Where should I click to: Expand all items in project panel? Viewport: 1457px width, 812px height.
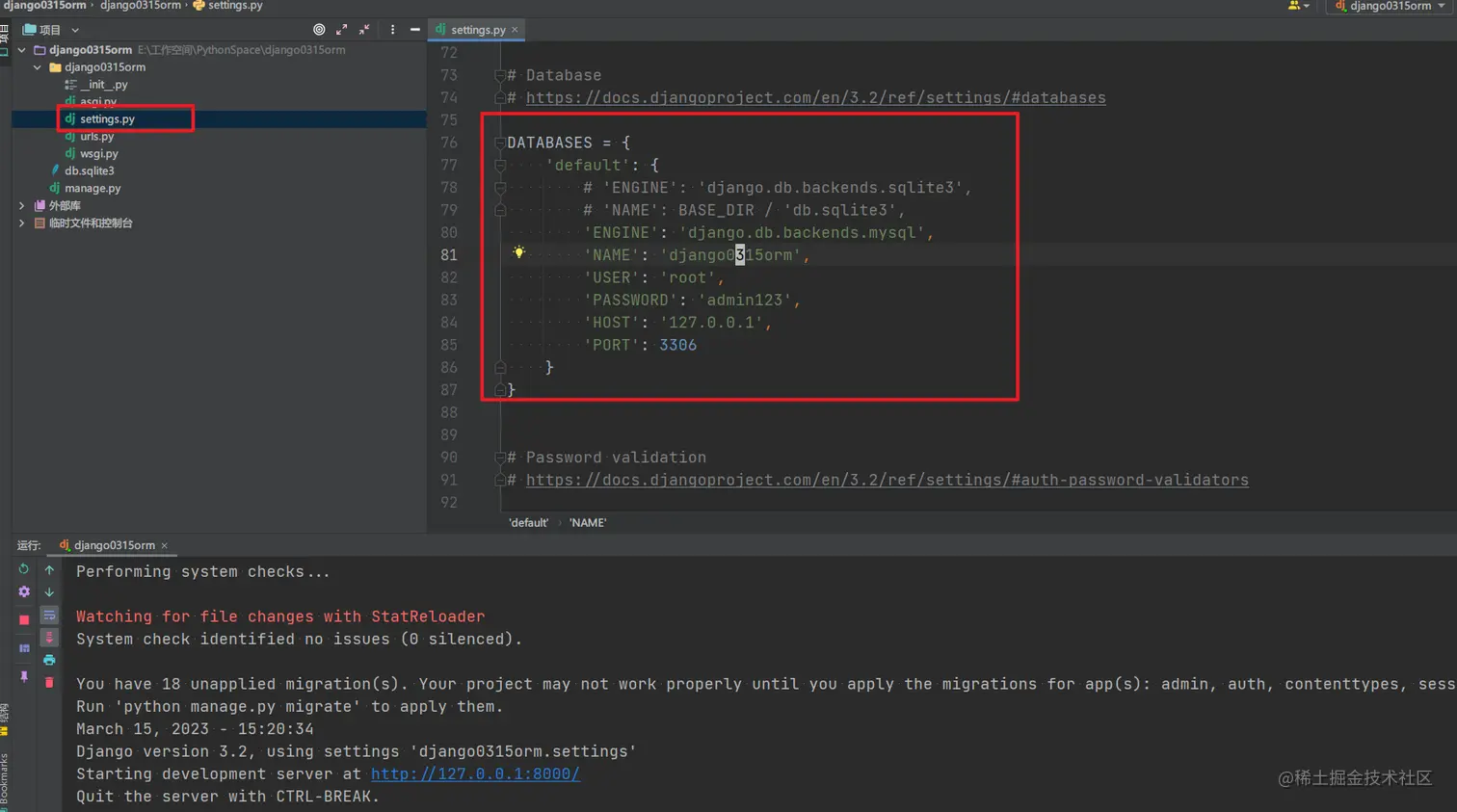(x=342, y=30)
